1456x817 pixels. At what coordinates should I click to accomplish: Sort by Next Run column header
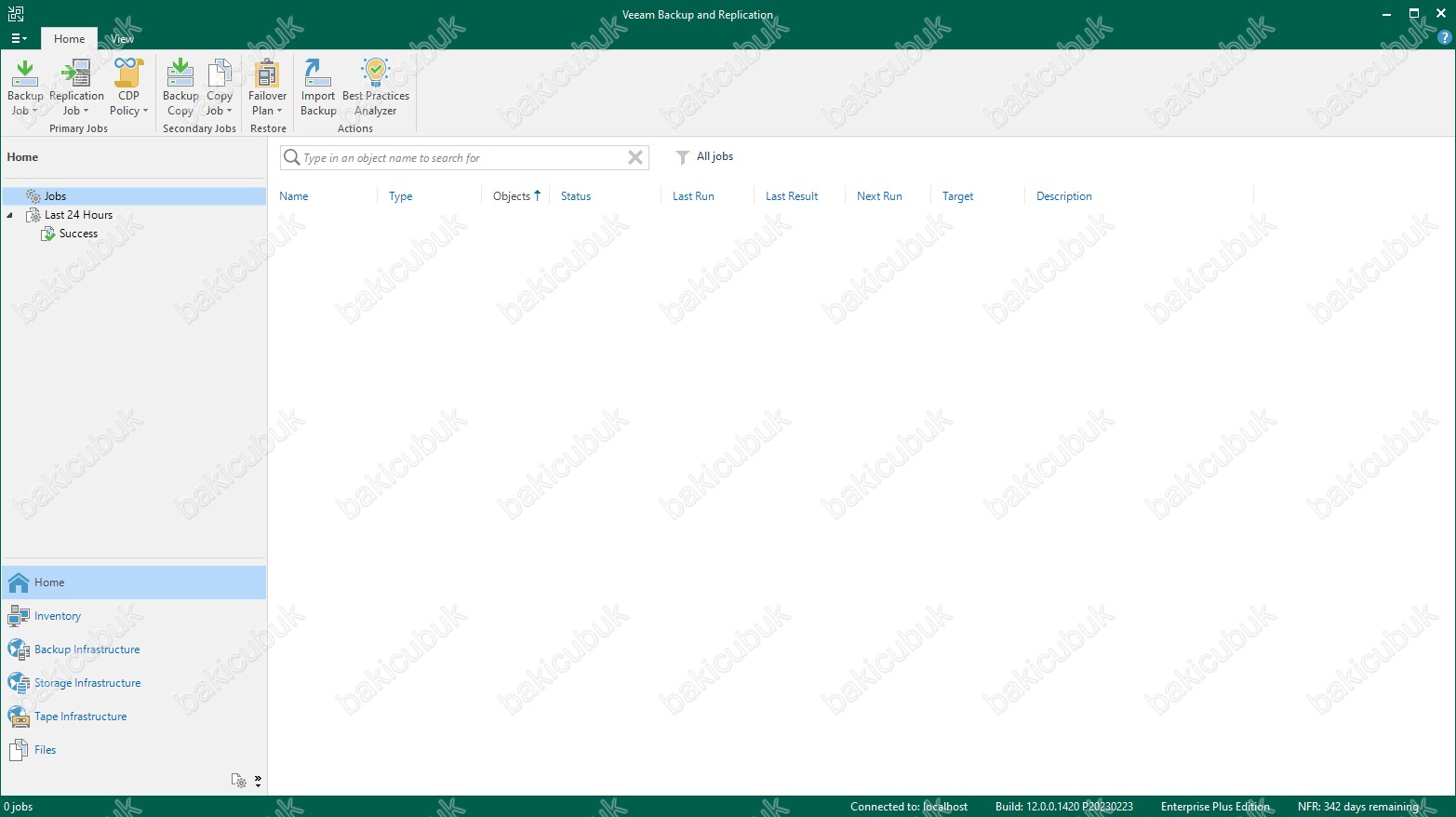click(x=879, y=196)
